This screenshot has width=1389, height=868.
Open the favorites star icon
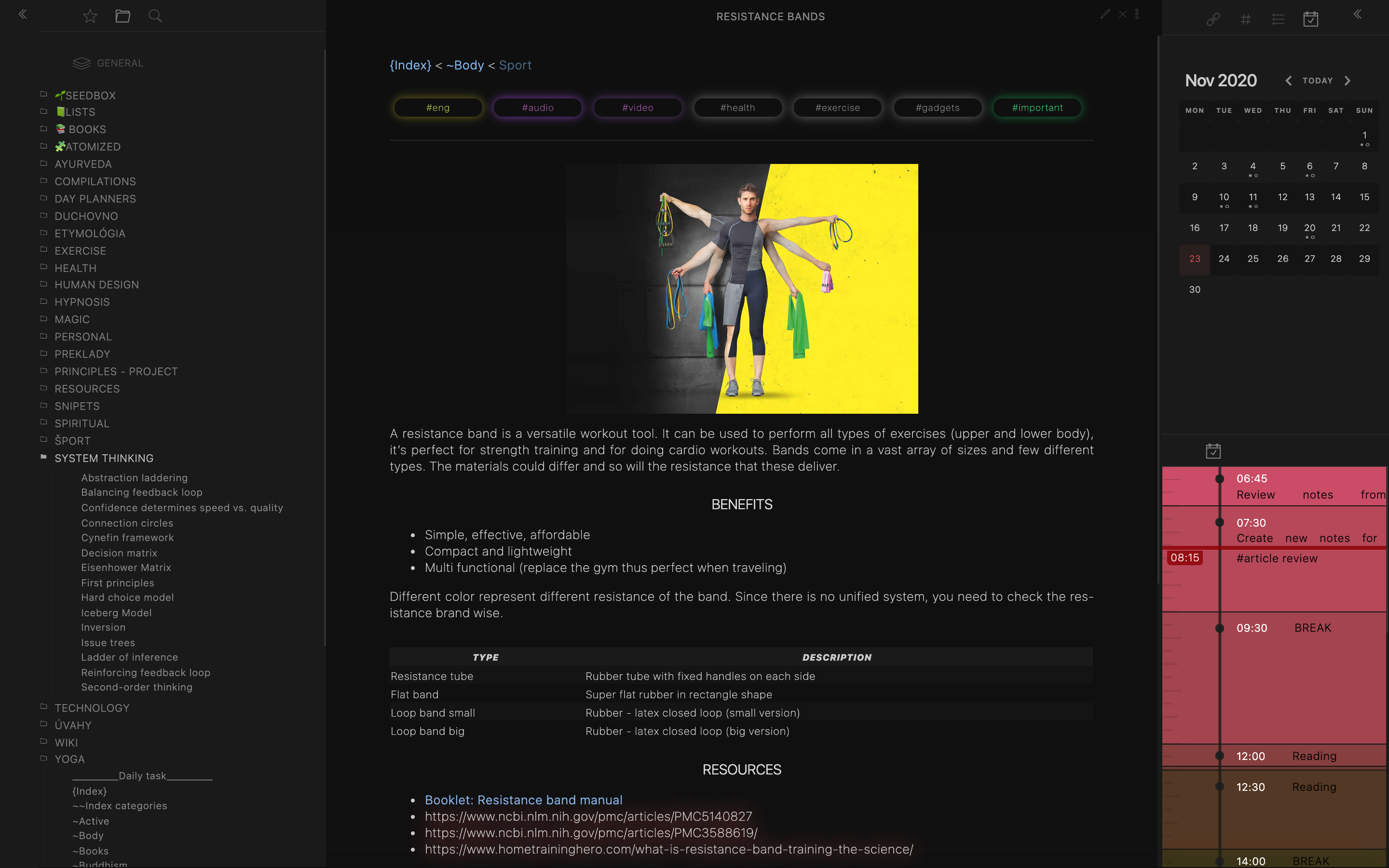[x=90, y=16]
